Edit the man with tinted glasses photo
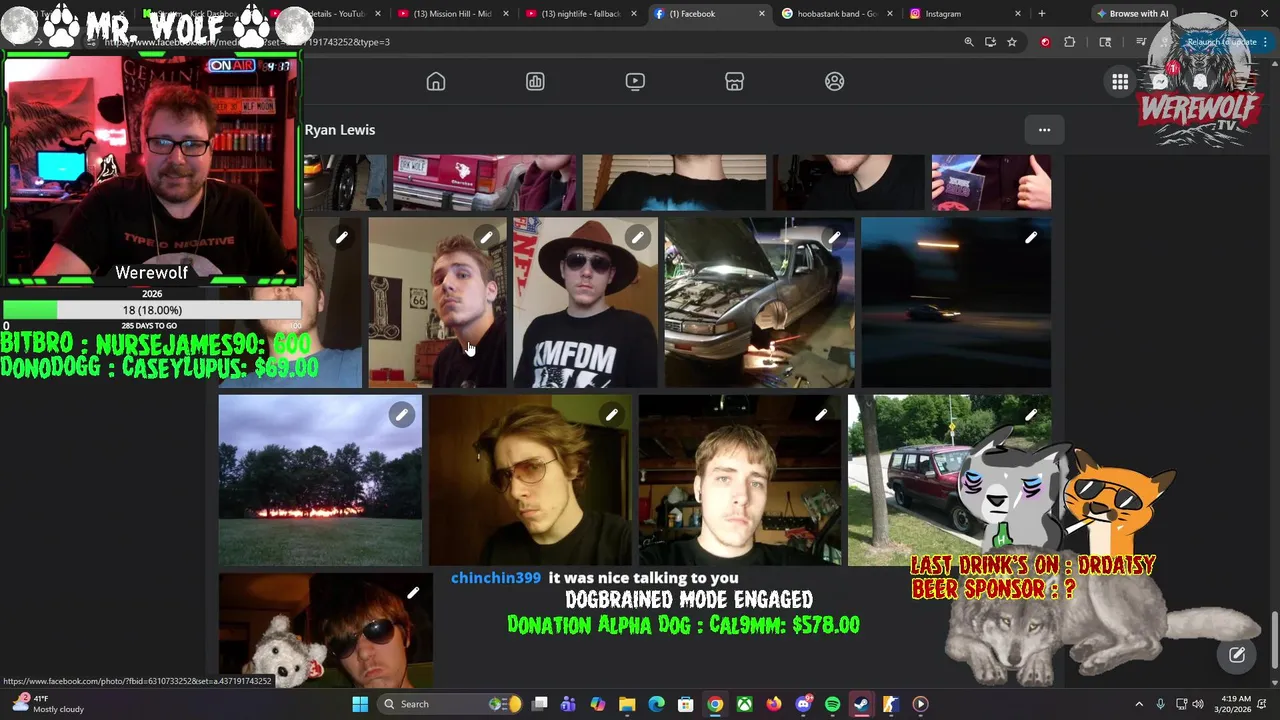The width and height of the screenshot is (1280, 720). pos(611,415)
